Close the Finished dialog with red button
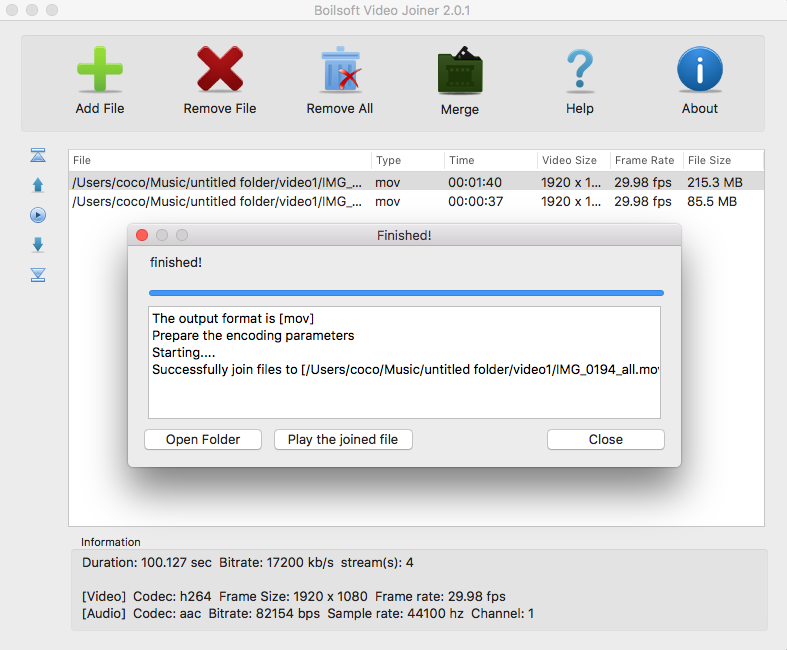 tap(142, 236)
